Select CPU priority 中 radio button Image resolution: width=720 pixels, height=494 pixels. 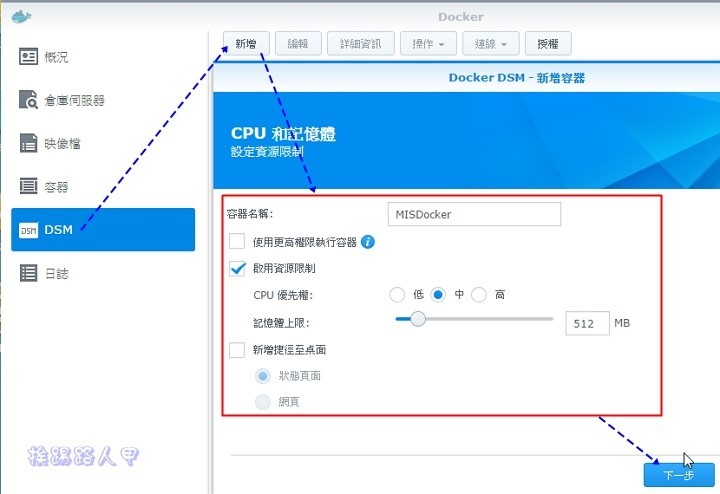click(438, 295)
